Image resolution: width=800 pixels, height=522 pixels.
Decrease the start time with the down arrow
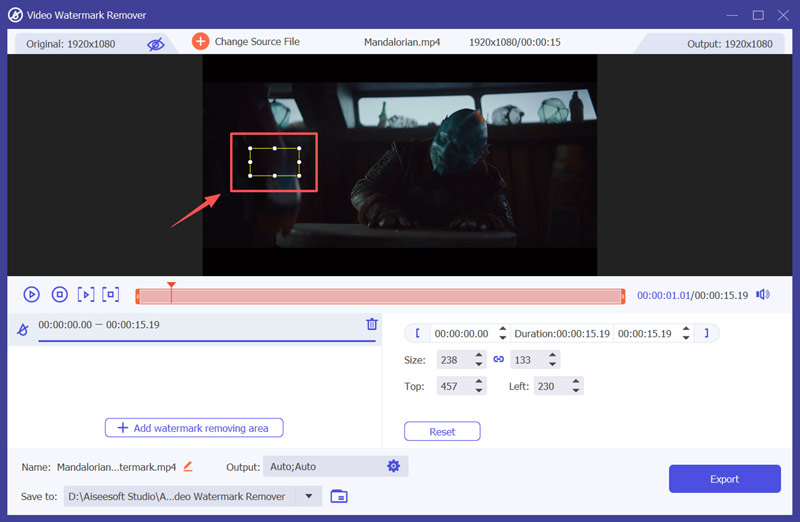pyautogui.click(x=503, y=338)
